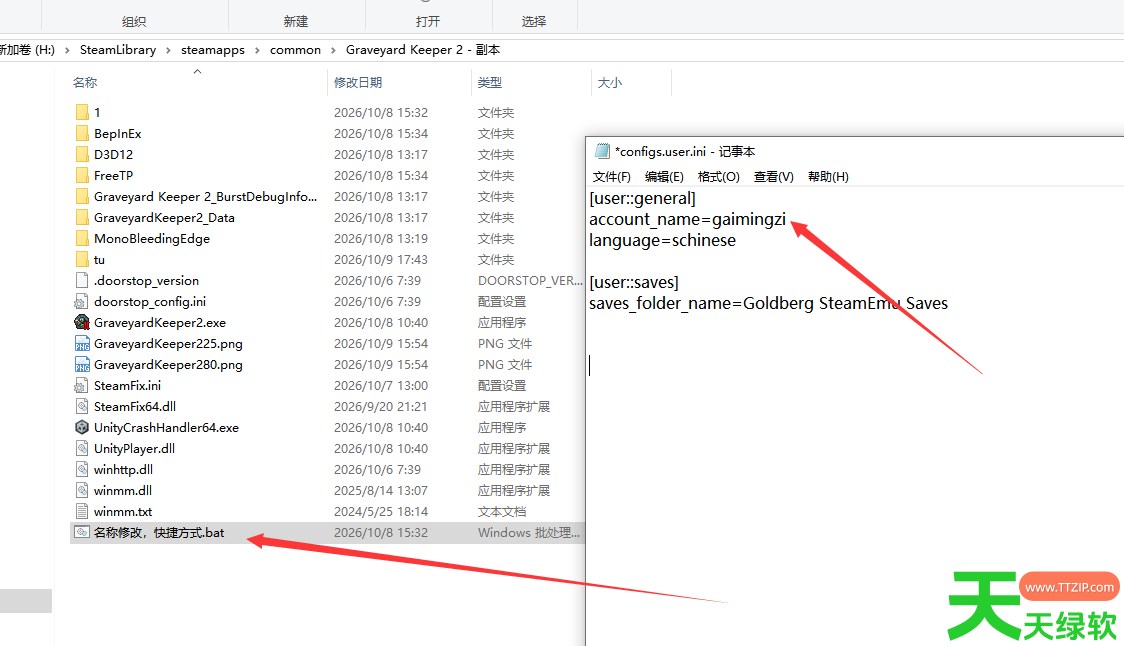
Task: Sort files by the 大小 column header
Action: click(x=609, y=82)
